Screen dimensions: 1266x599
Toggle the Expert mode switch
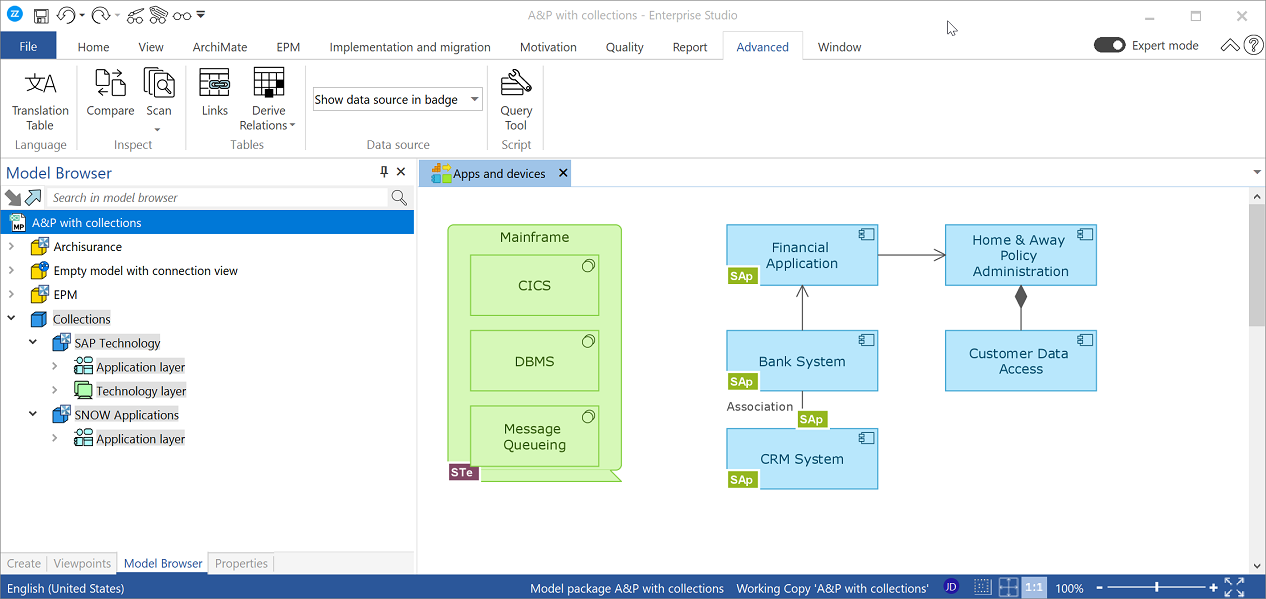(x=1110, y=46)
